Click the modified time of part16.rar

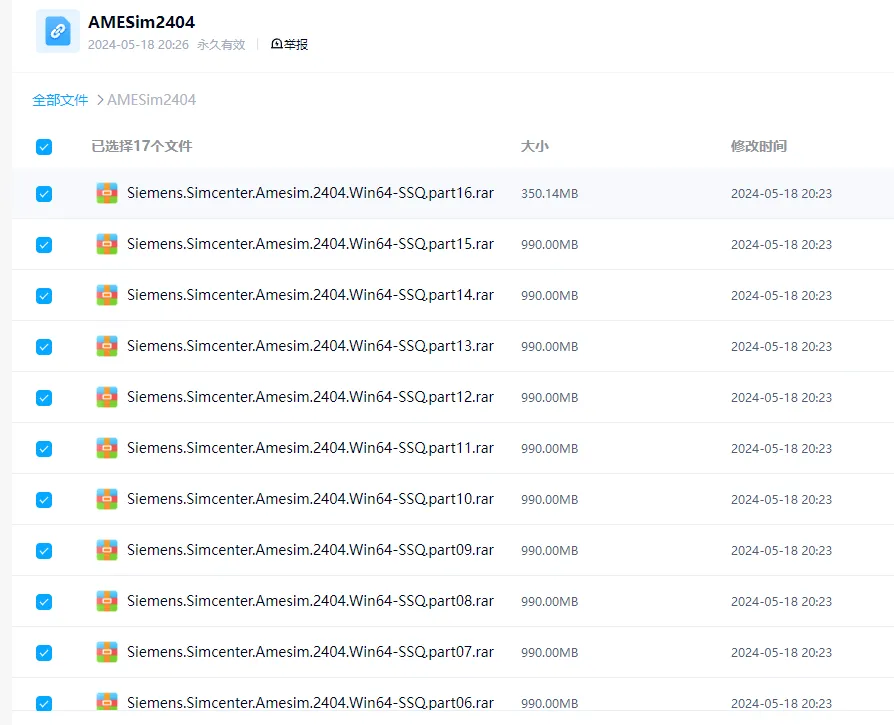point(781,194)
